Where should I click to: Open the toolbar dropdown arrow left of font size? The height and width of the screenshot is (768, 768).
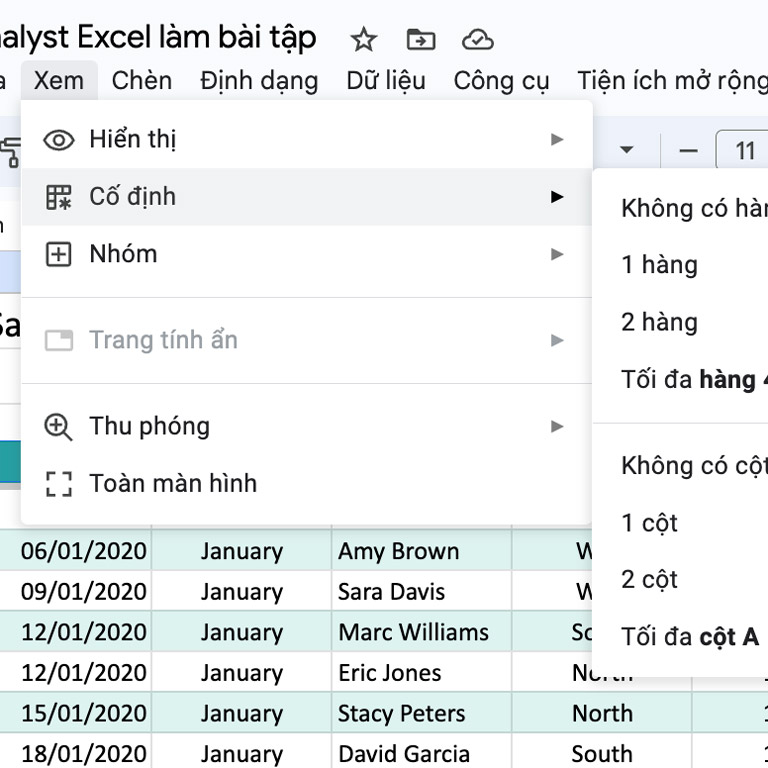coord(627,150)
